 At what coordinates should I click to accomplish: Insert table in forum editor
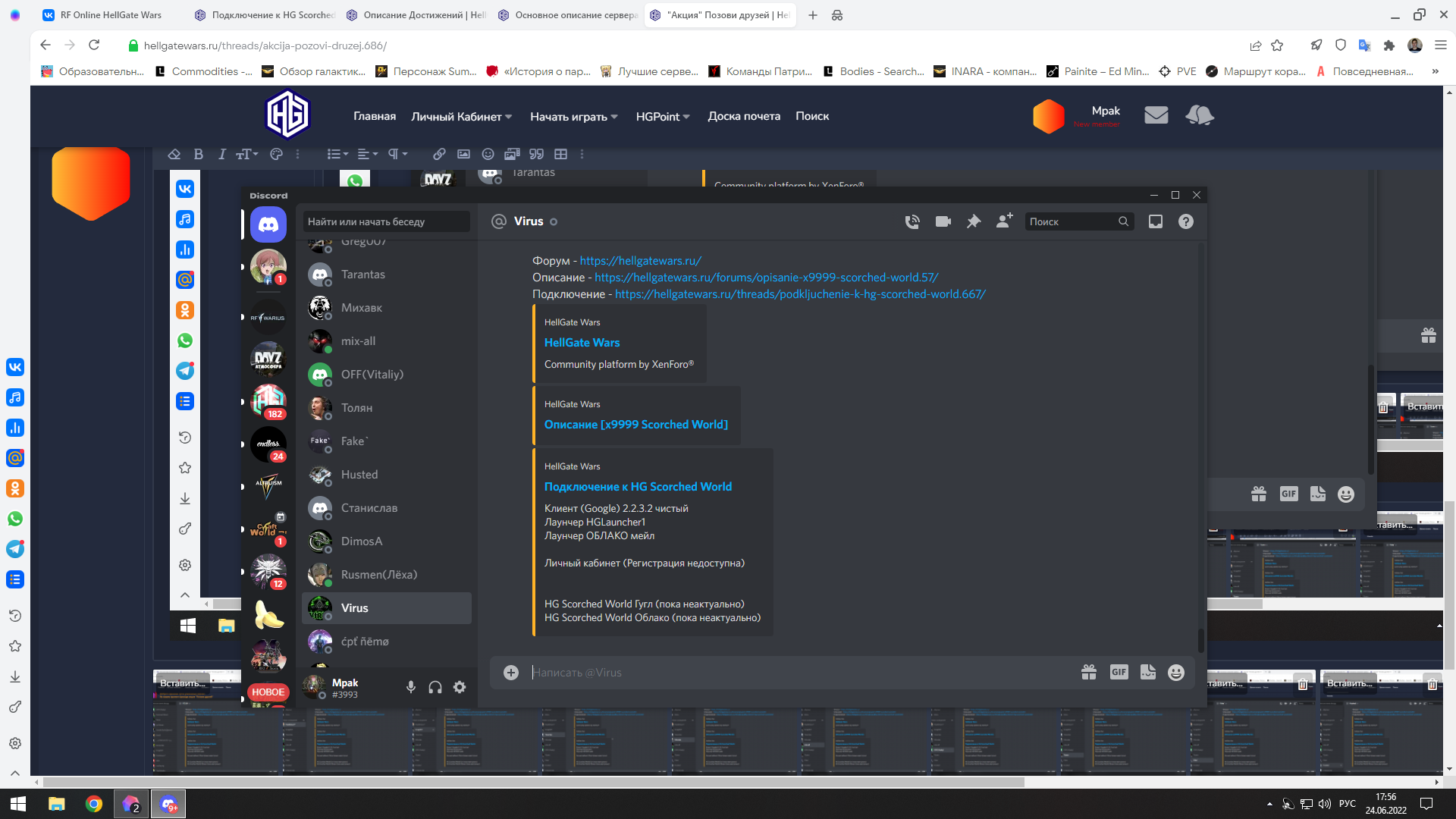(561, 154)
